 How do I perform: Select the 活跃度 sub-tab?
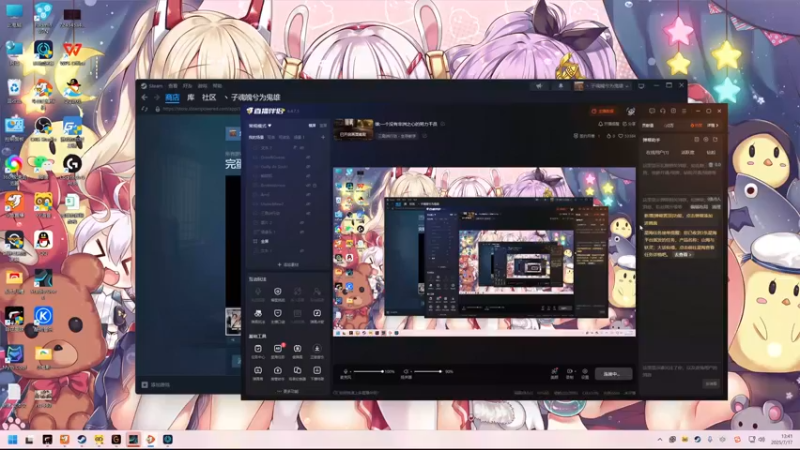pyautogui.click(x=687, y=152)
